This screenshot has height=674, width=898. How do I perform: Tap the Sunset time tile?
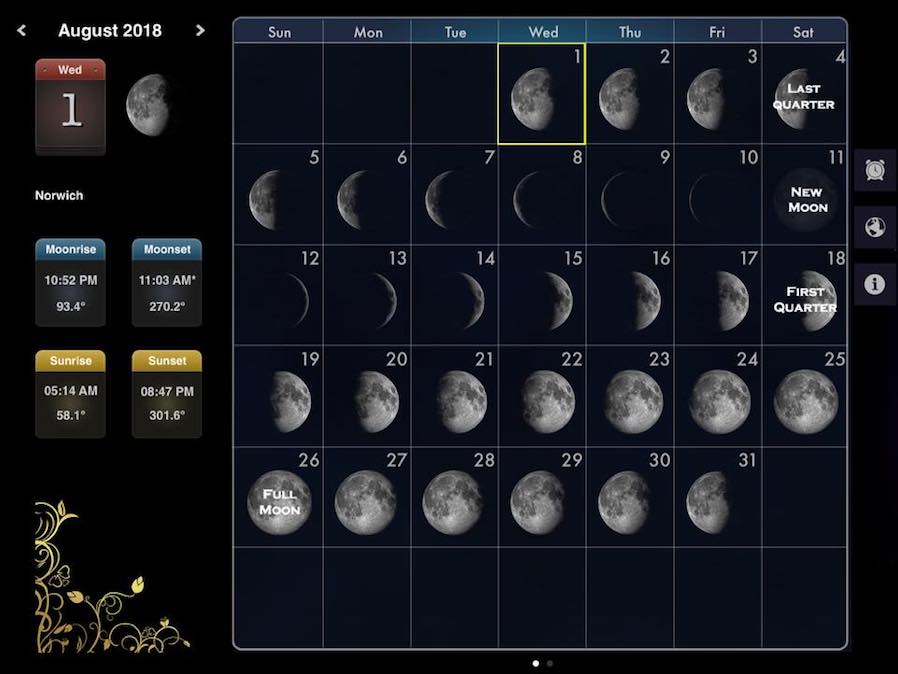click(167, 393)
